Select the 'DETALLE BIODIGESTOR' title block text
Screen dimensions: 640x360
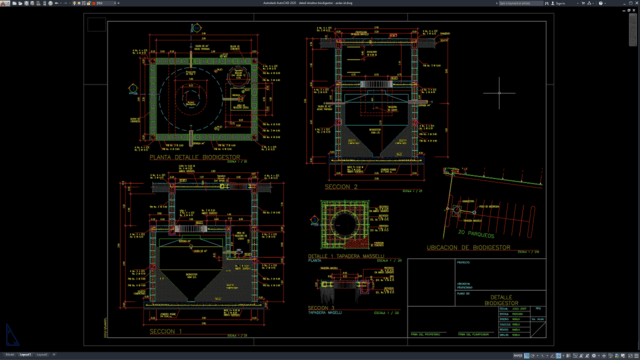coord(501,300)
